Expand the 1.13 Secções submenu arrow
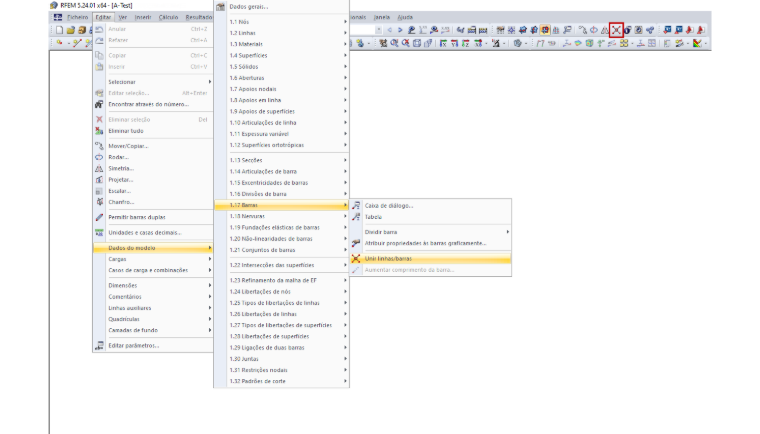 [x=346, y=160]
